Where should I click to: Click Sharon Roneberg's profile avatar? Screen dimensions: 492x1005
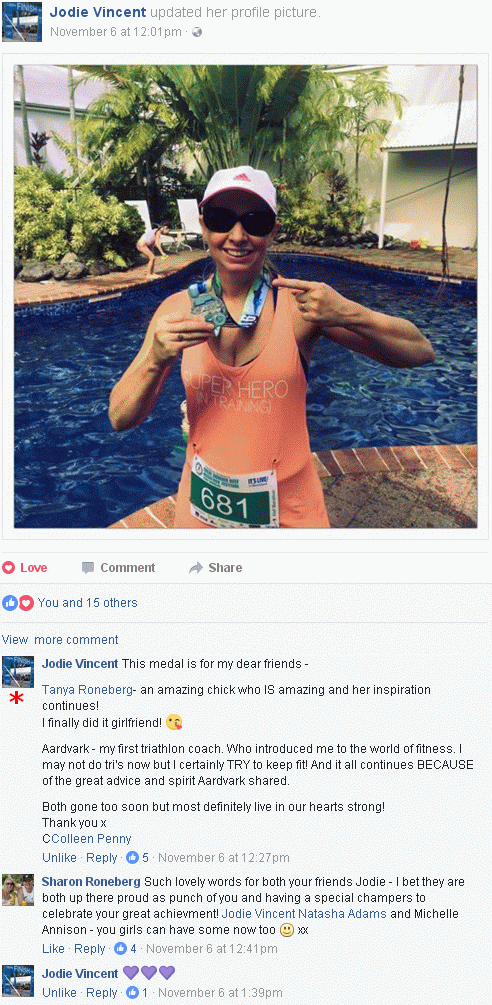pos(18,890)
